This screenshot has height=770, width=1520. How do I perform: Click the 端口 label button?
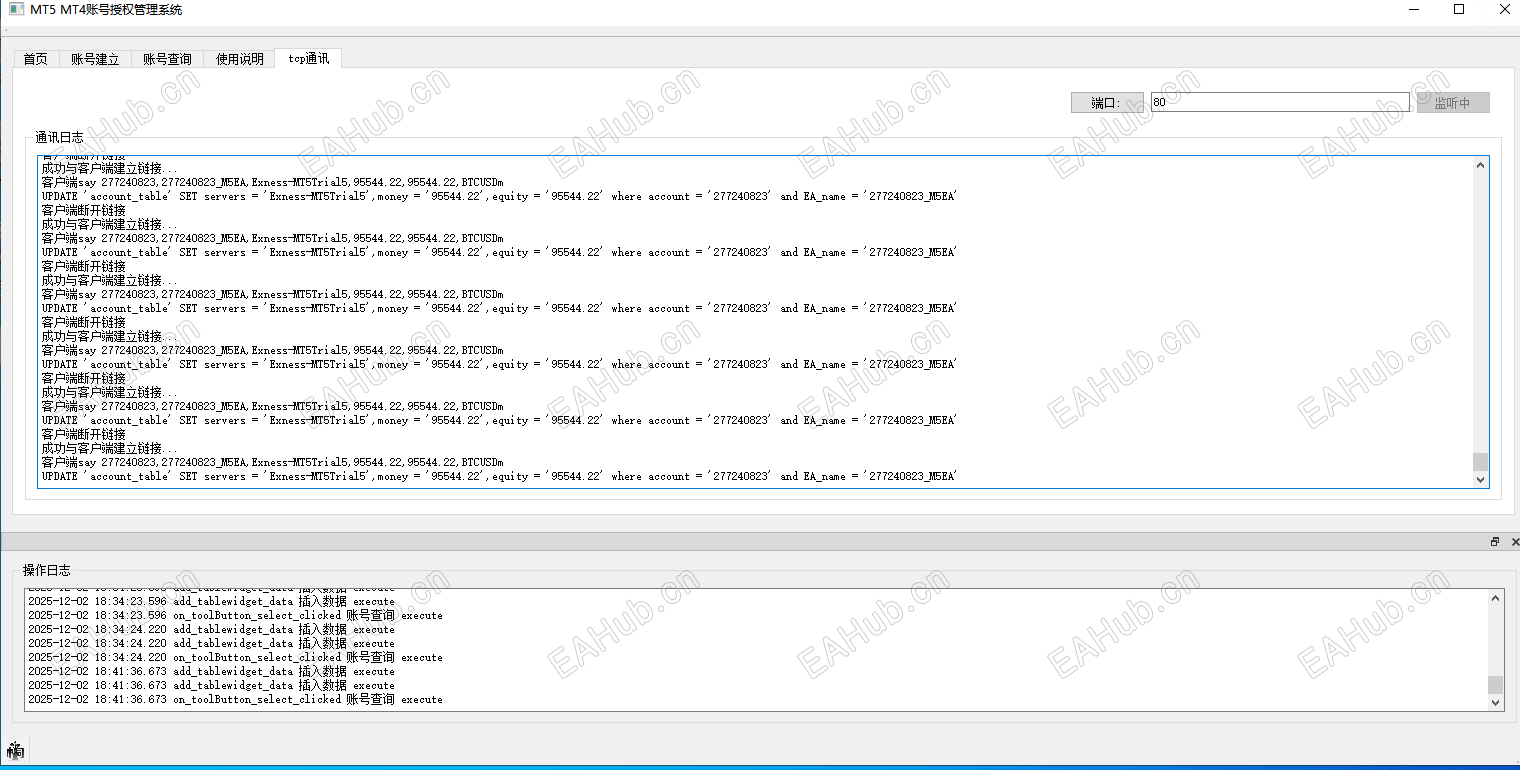coord(1108,101)
